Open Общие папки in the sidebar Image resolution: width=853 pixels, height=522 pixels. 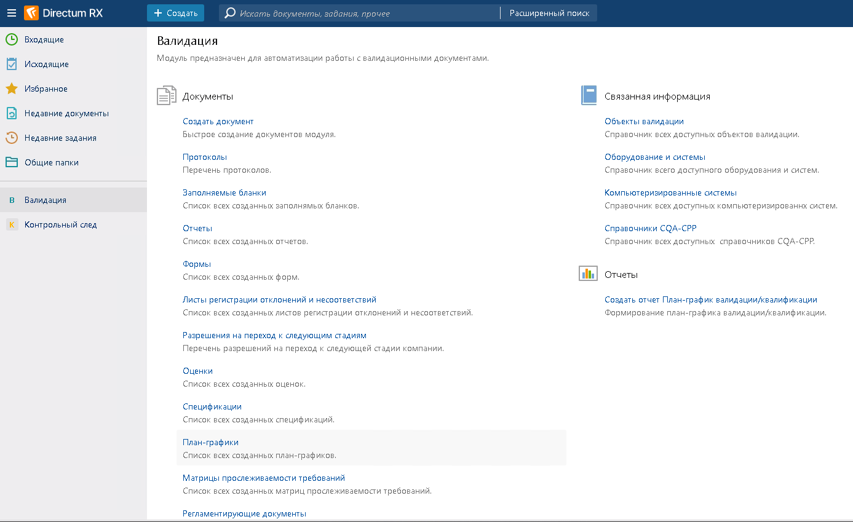coord(73,162)
